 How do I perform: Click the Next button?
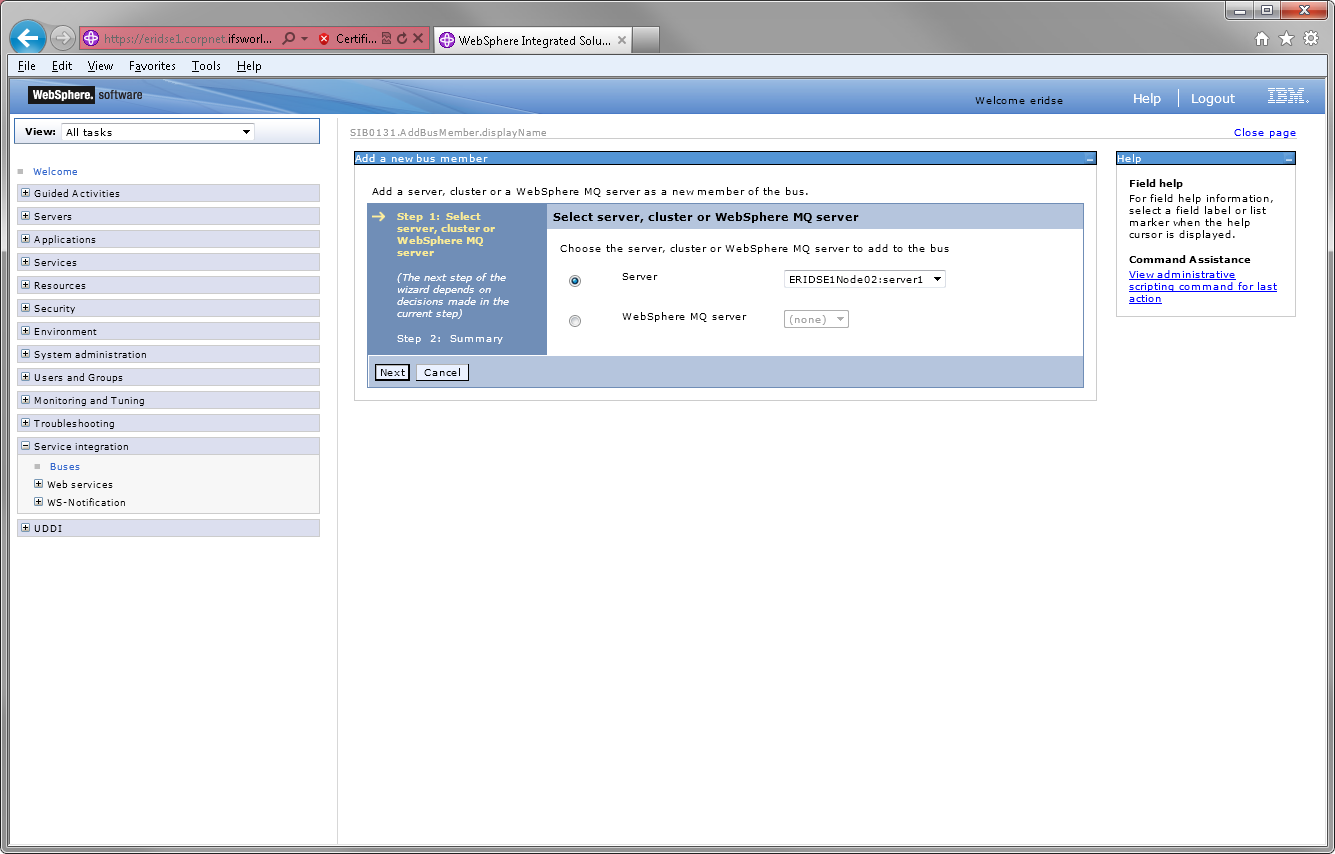pyautogui.click(x=391, y=371)
